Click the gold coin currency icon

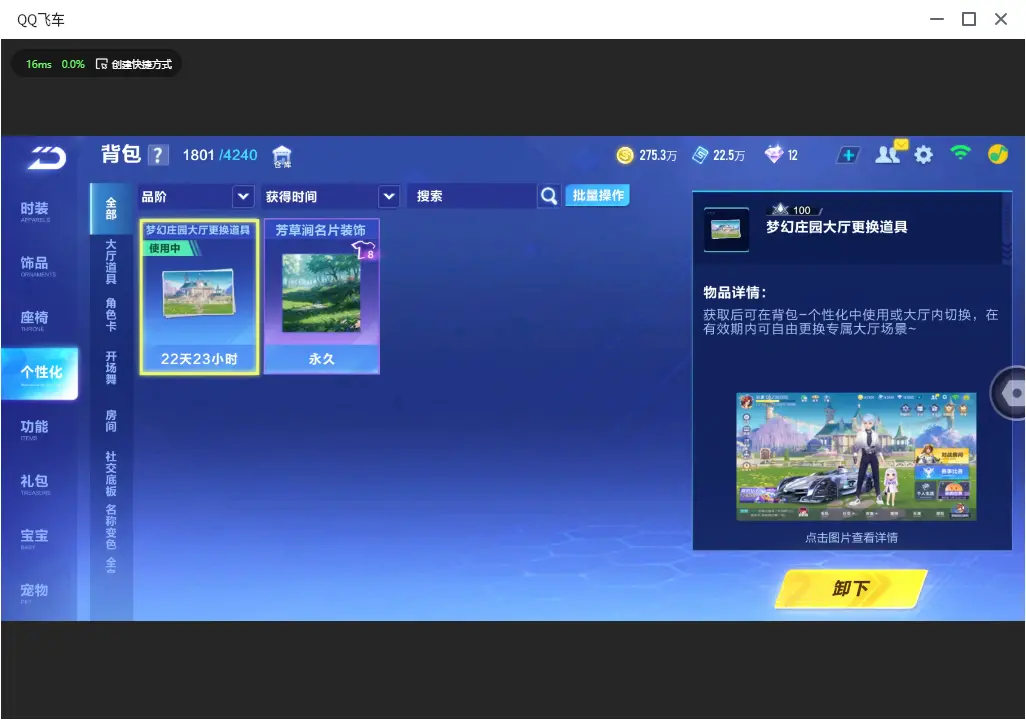tap(625, 155)
